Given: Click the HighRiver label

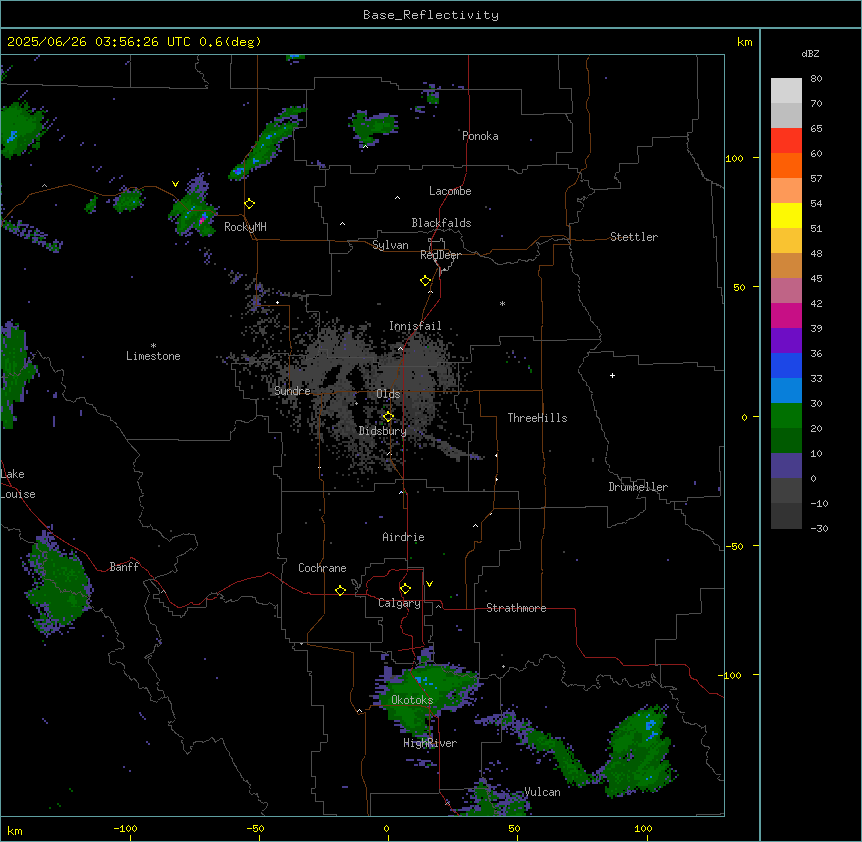Looking at the screenshot, I should coord(430,743).
